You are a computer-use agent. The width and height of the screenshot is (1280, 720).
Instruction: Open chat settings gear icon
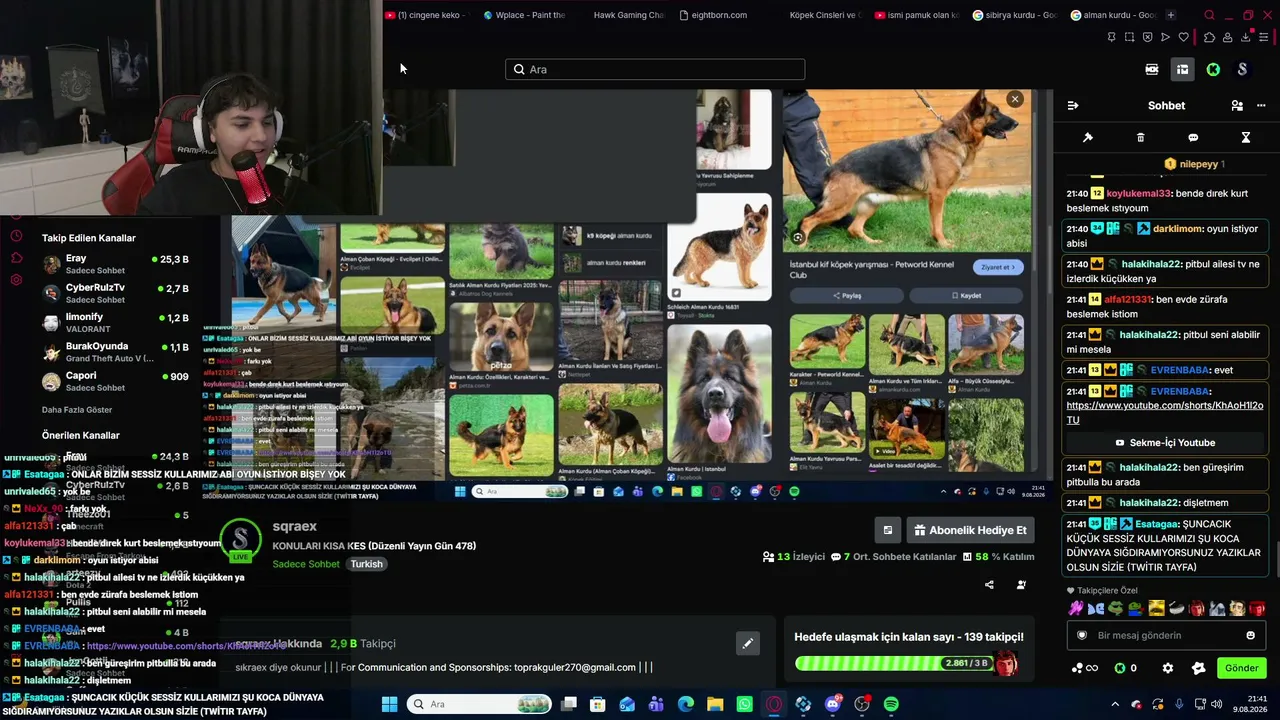(1167, 668)
